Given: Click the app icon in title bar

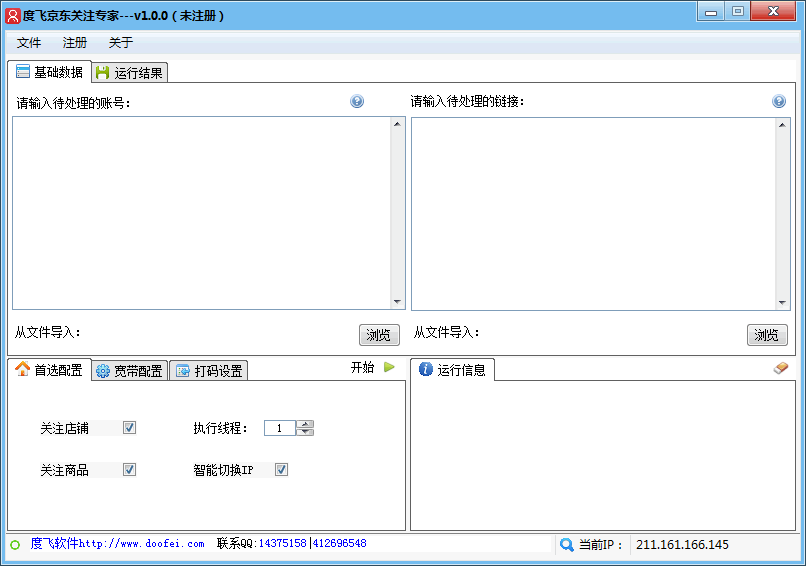Looking at the screenshot, I should tap(12, 15).
